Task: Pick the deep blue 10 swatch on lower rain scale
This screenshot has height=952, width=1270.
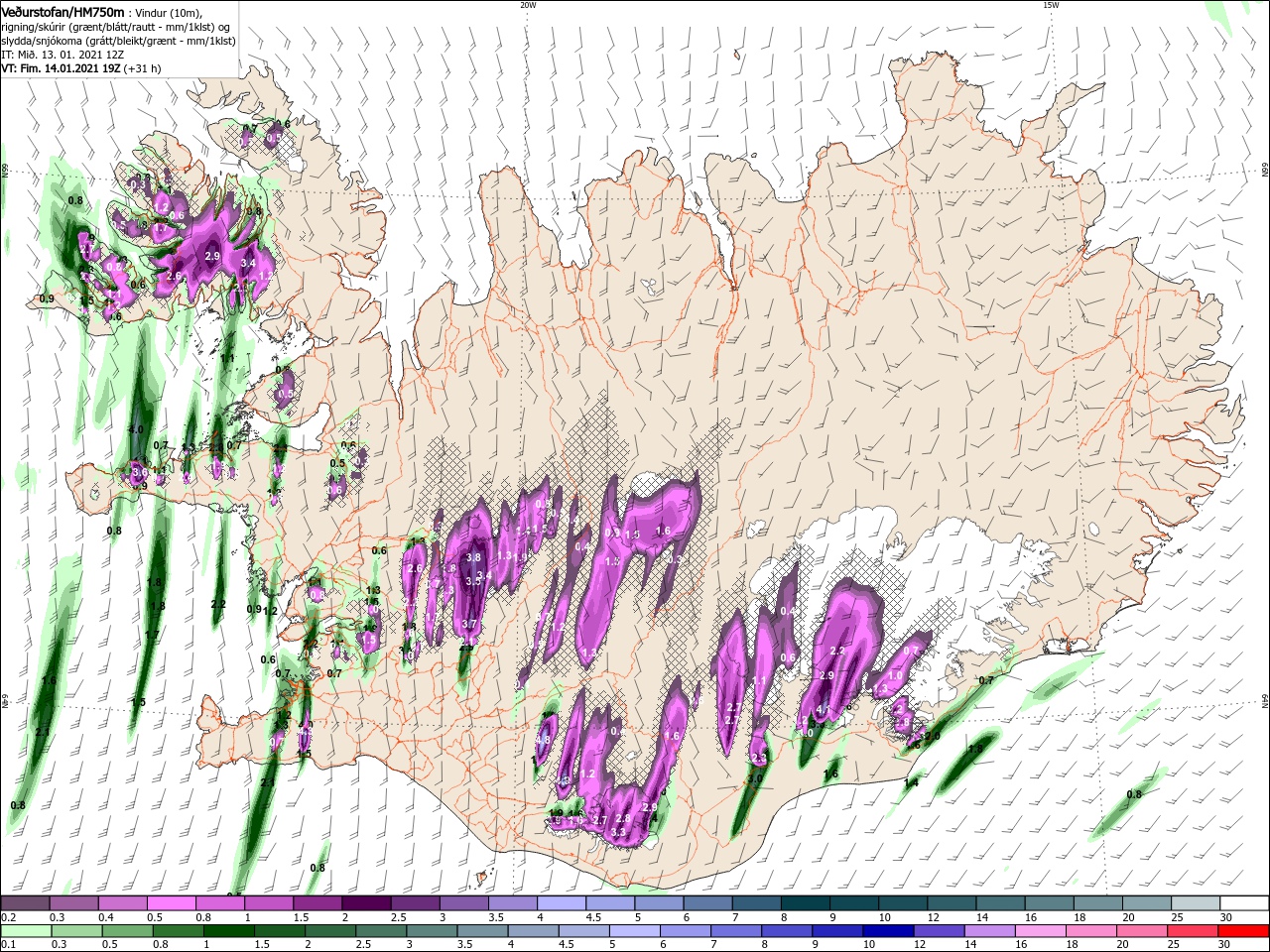Action: [x=889, y=931]
